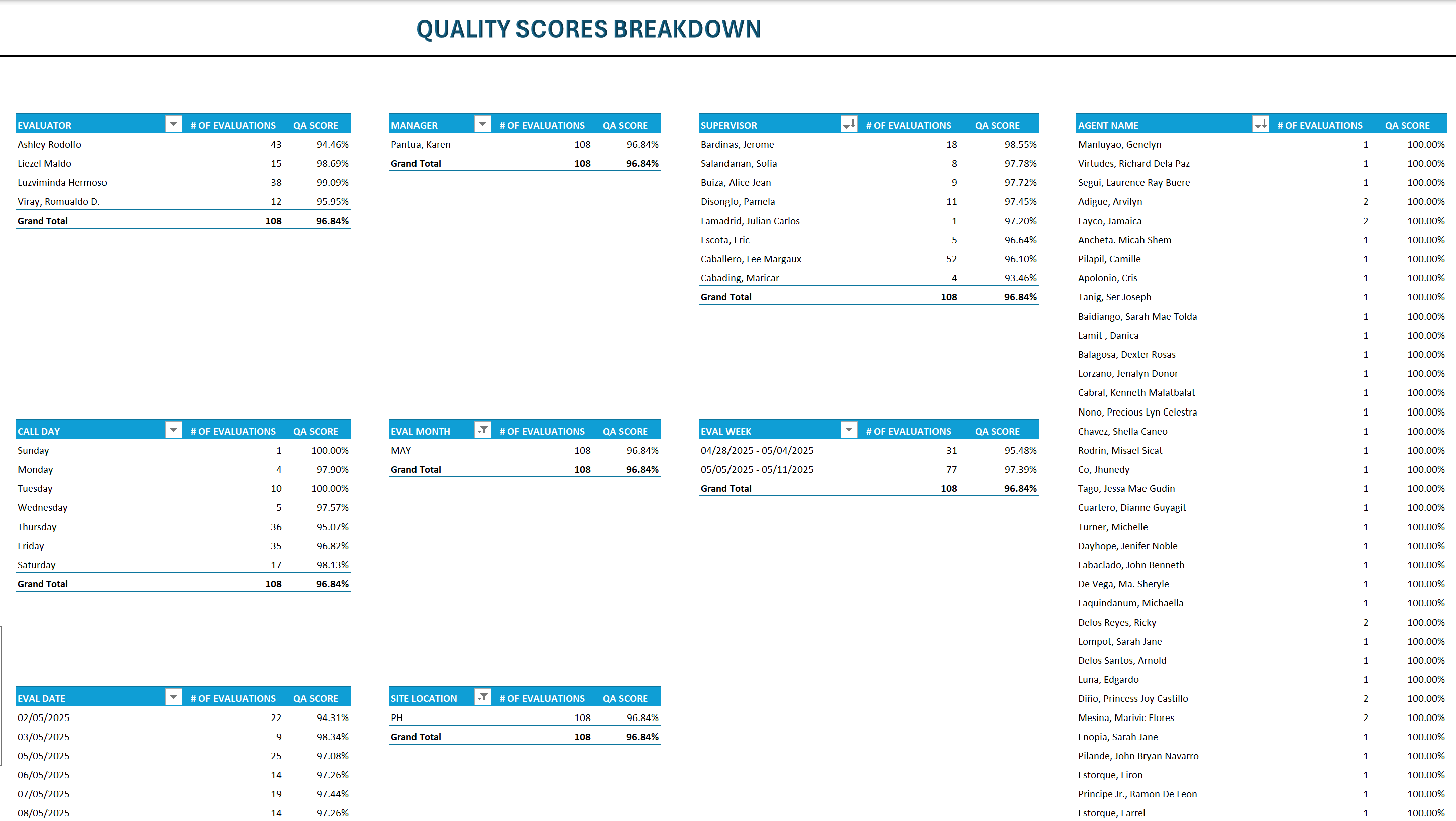Click the 02/05/2025 eval date cell
This screenshot has width=1456, height=821.
point(44,717)
